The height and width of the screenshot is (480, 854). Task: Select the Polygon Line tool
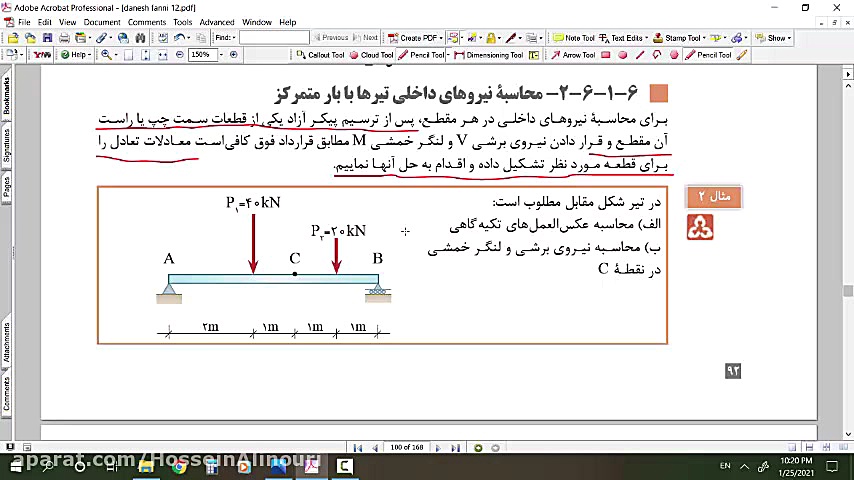[657, 55]
